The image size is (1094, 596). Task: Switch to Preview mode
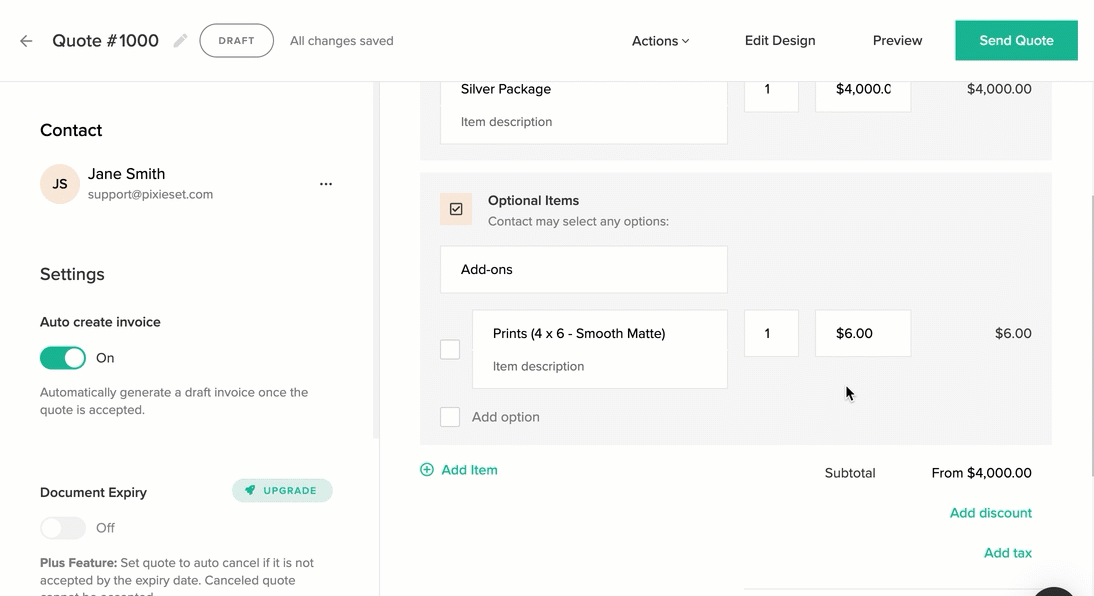(x=896, y=40)
